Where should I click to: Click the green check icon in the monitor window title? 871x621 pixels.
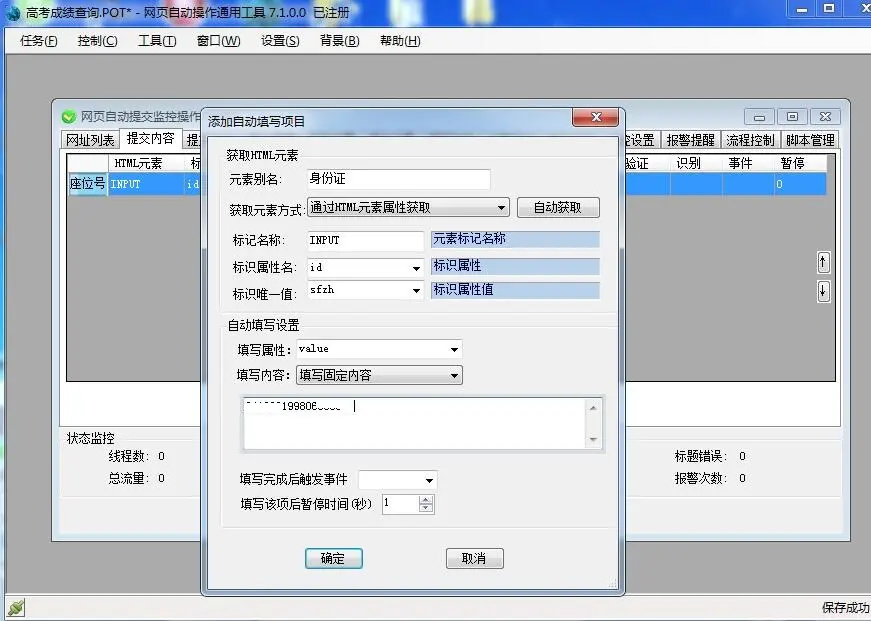[69, 117]
